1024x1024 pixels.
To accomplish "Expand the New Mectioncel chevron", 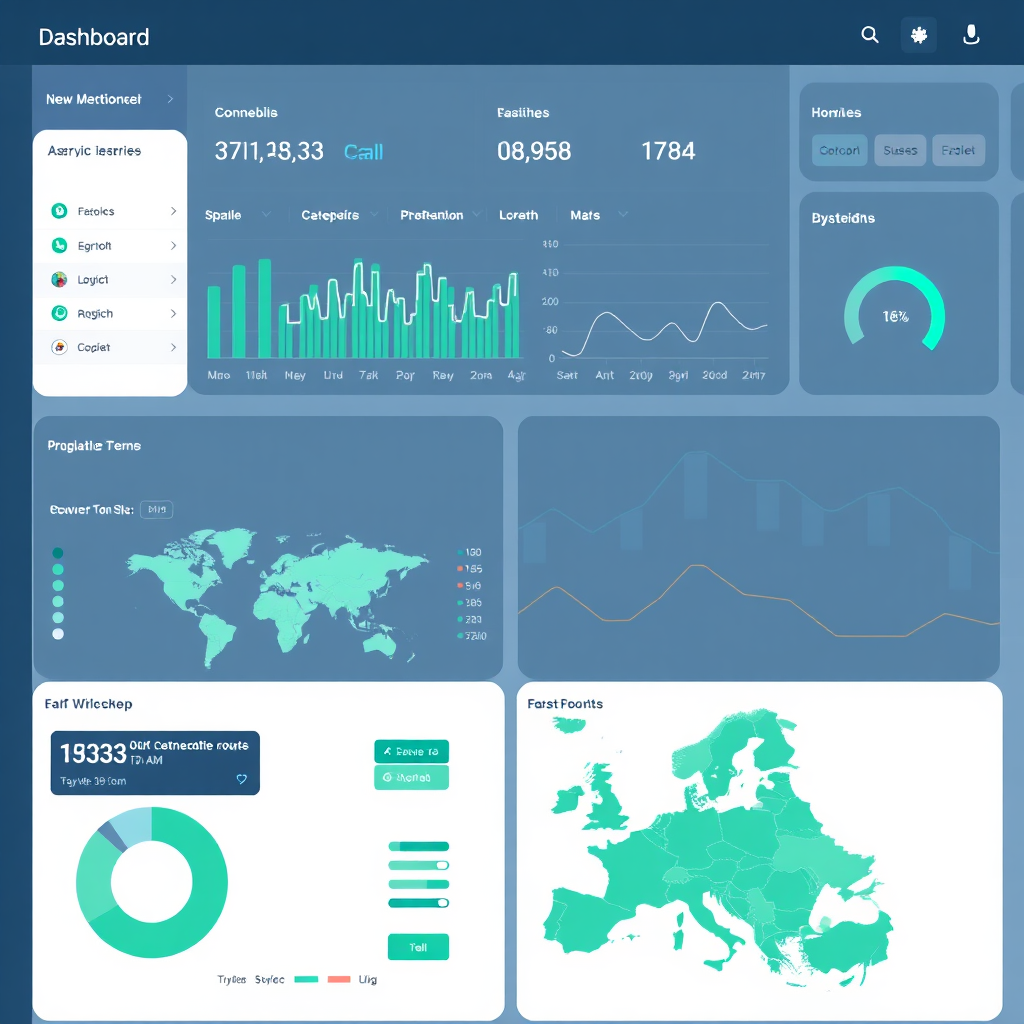I will tap(170, 99).
